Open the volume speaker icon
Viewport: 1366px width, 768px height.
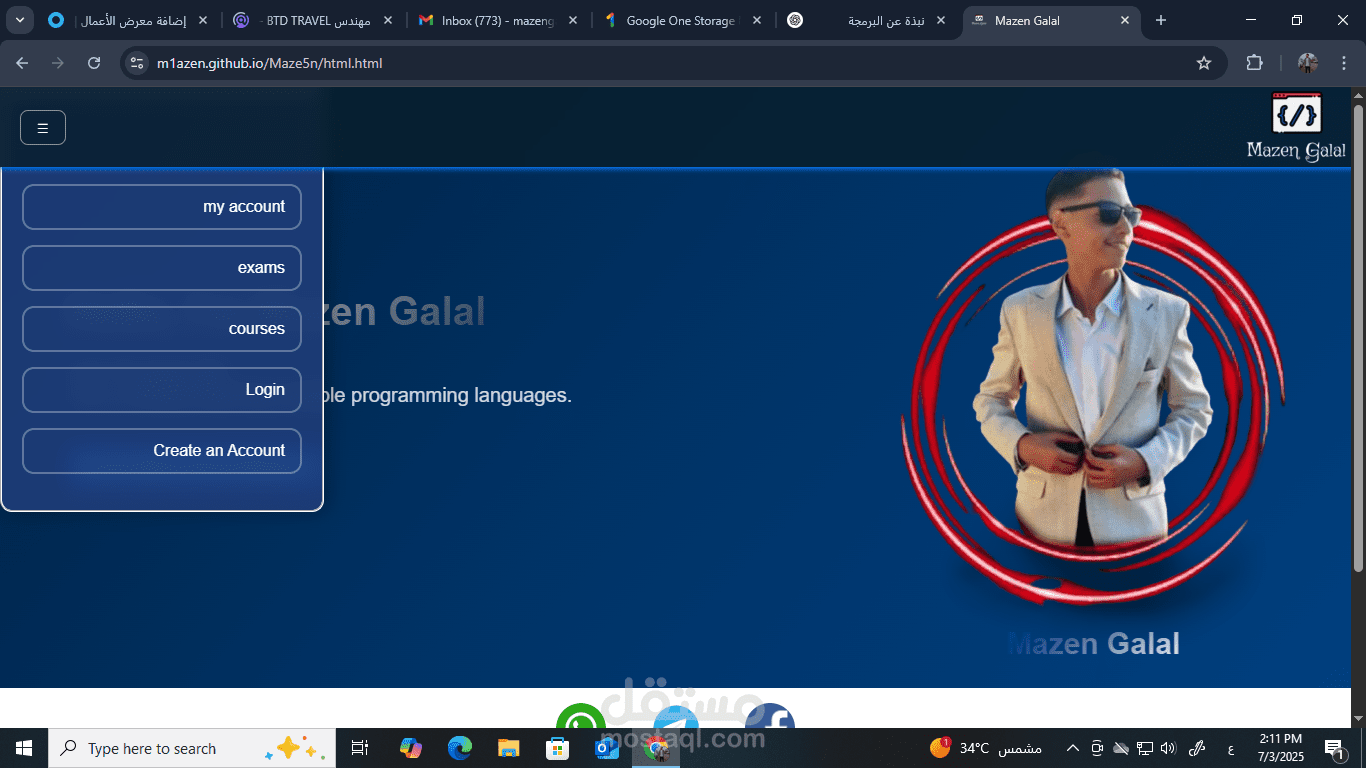coord(1169,748)
